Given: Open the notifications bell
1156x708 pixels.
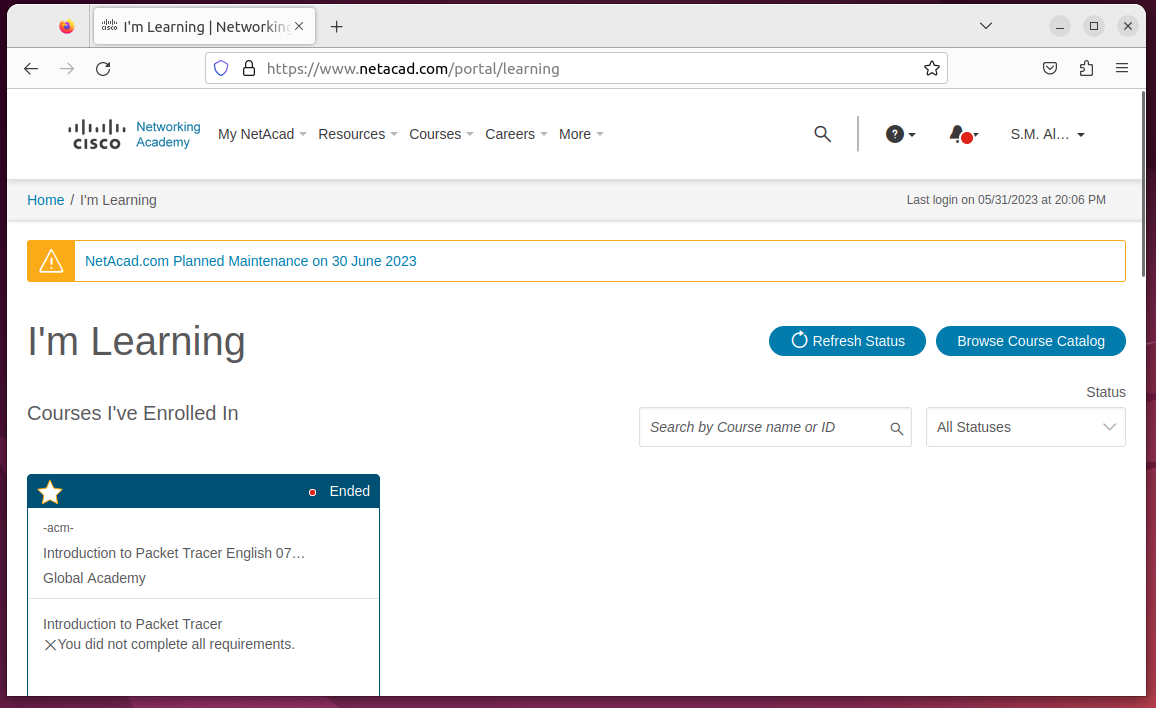Looking at the screenshot, I should pos(963,134).
